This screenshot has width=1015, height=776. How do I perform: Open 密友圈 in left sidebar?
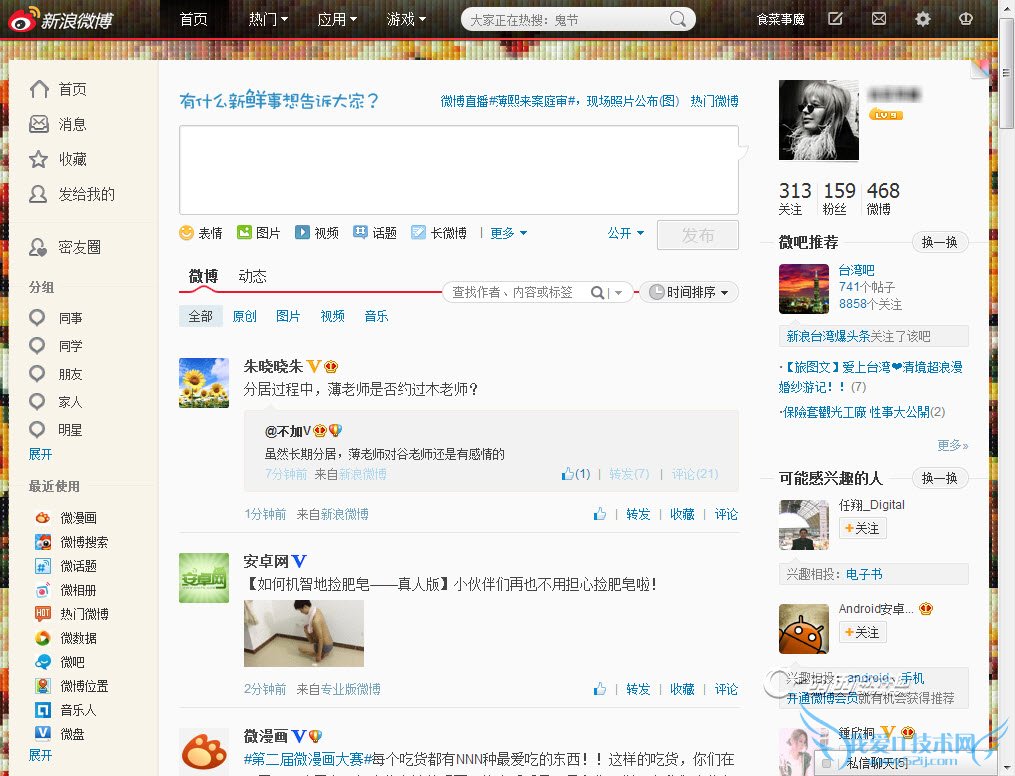coord(65,247)
